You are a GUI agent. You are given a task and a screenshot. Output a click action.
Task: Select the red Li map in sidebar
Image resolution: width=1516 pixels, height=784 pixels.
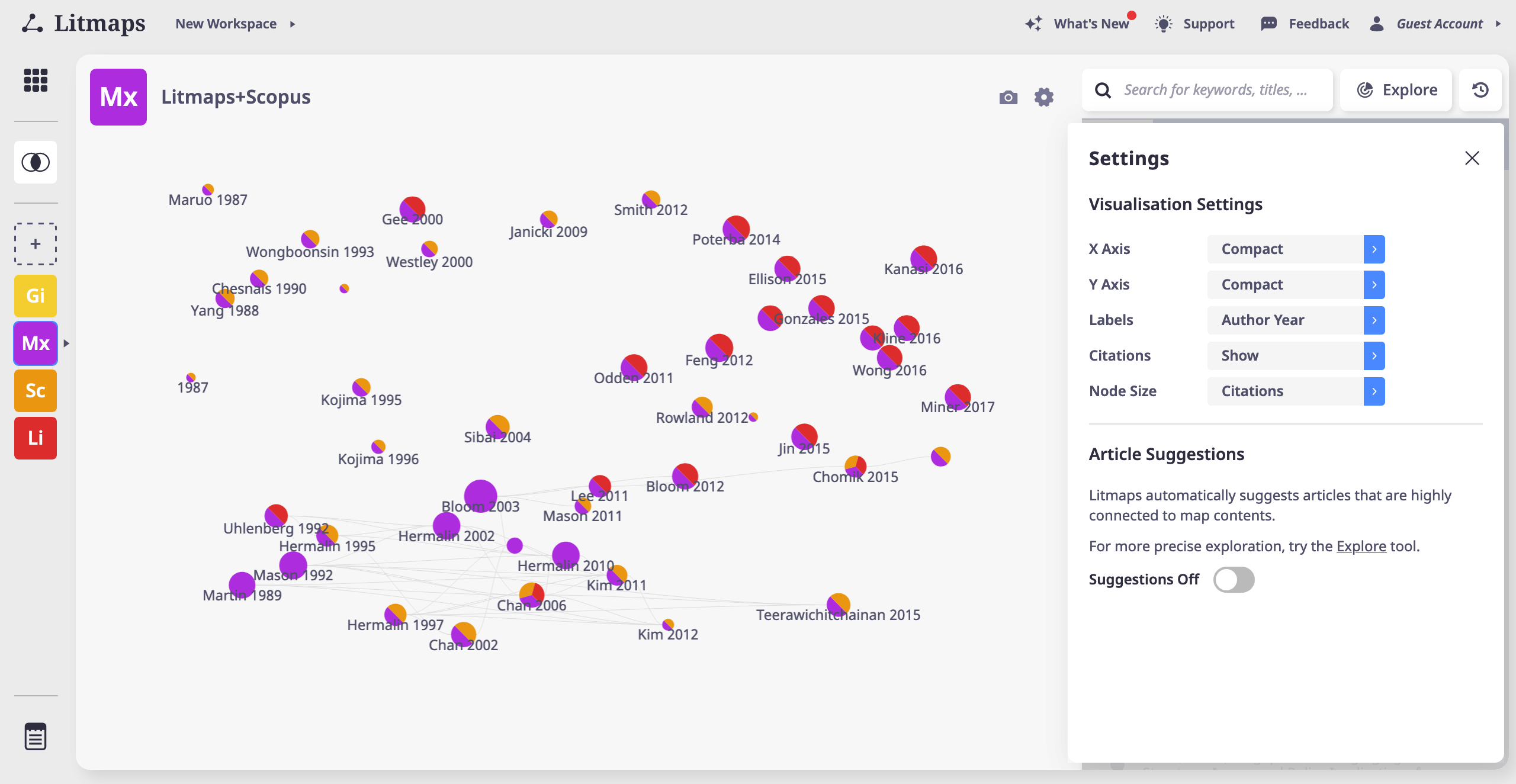click(35, 438)
